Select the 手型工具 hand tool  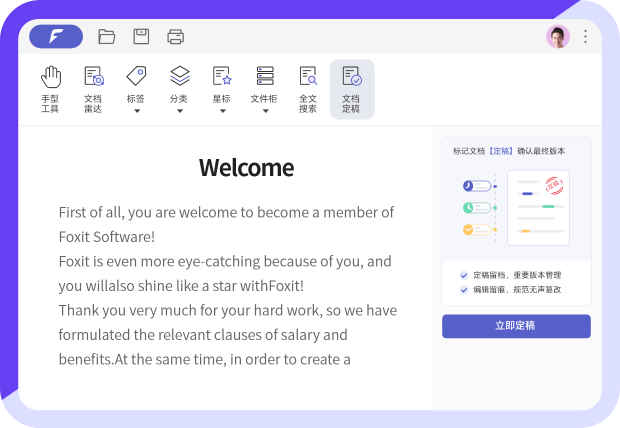tap(50, 89)
